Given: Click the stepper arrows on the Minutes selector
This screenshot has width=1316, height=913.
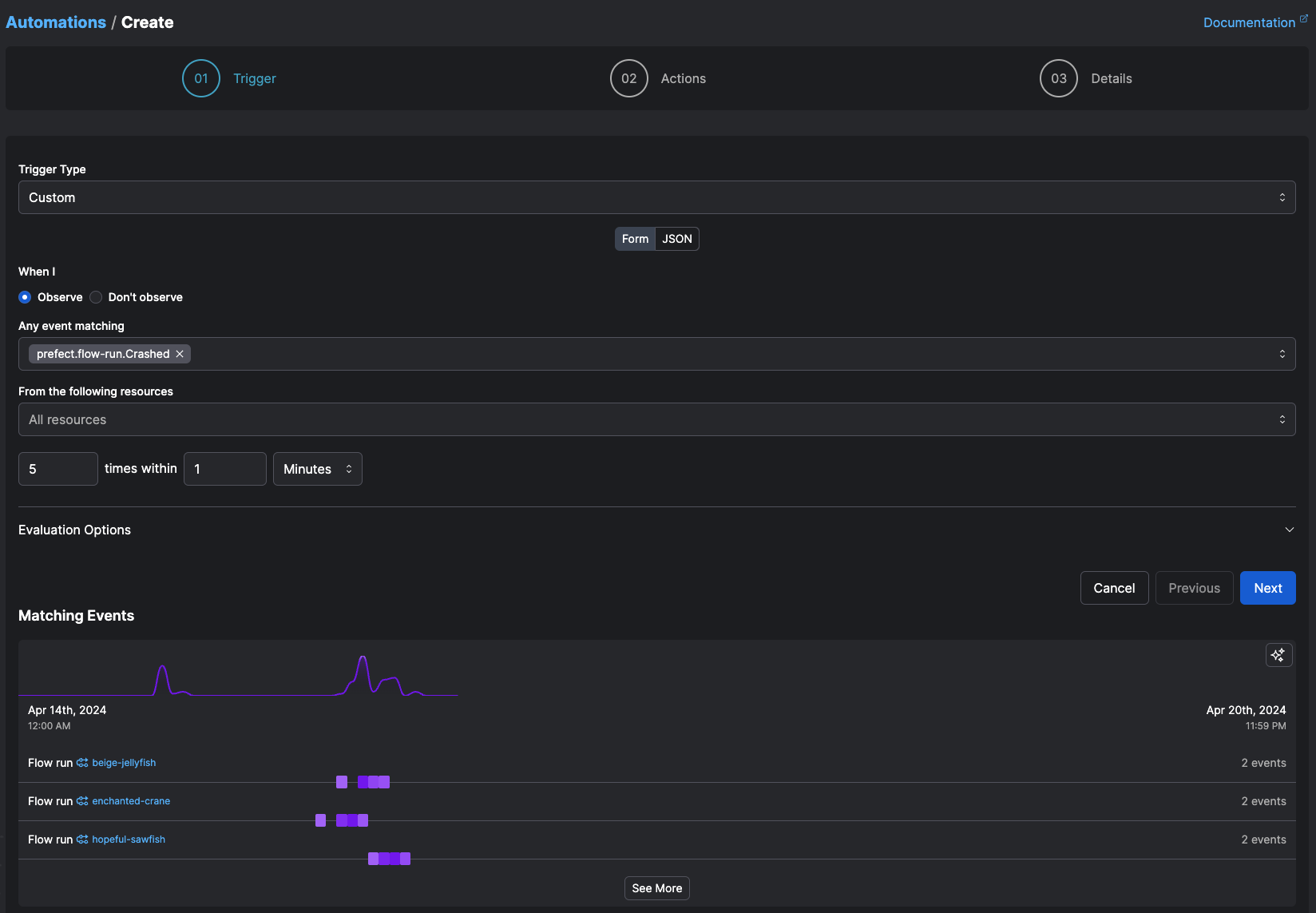Looking at the screenshot, I should pos(350,469).
